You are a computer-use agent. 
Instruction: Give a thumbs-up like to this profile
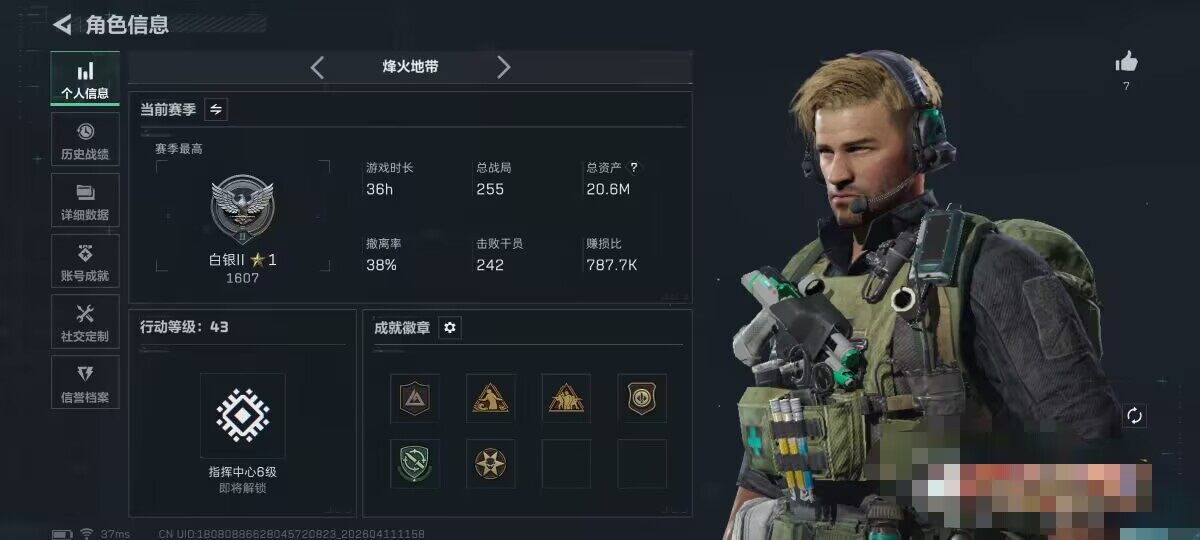tap(1126, 63)
